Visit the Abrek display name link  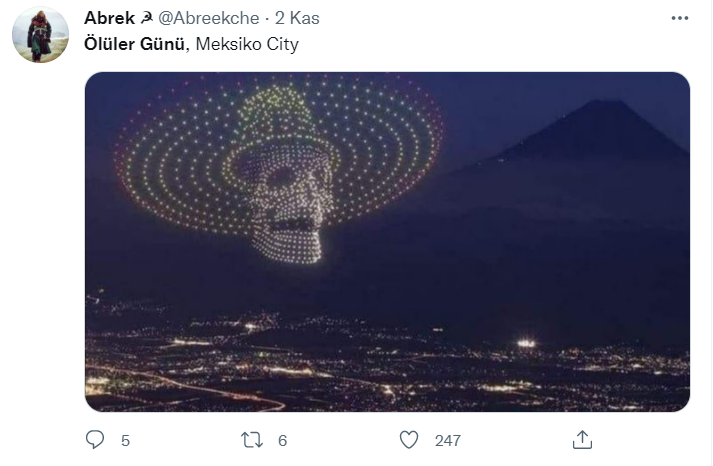[108, 19]
